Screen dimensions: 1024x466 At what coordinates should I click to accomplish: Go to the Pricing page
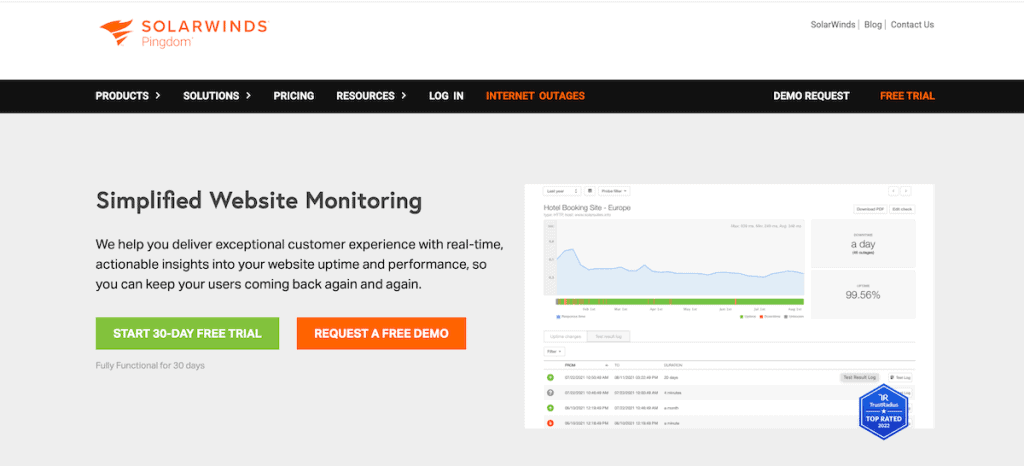[294, 96]
